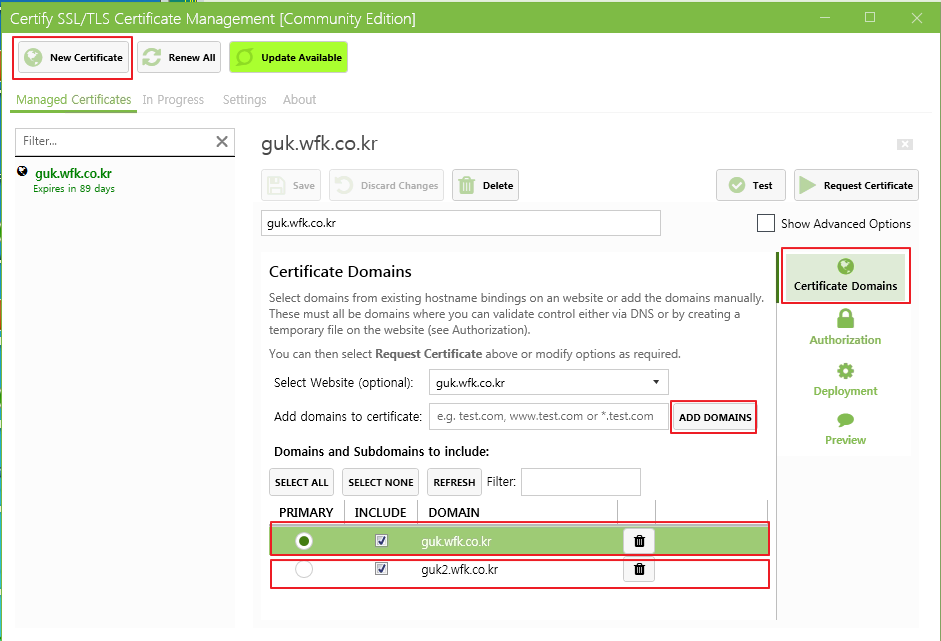Delete the guk.wfk.co.kr managed certificate
The image size is (941, 641).
pyautogui.click(x=486, y=185)
